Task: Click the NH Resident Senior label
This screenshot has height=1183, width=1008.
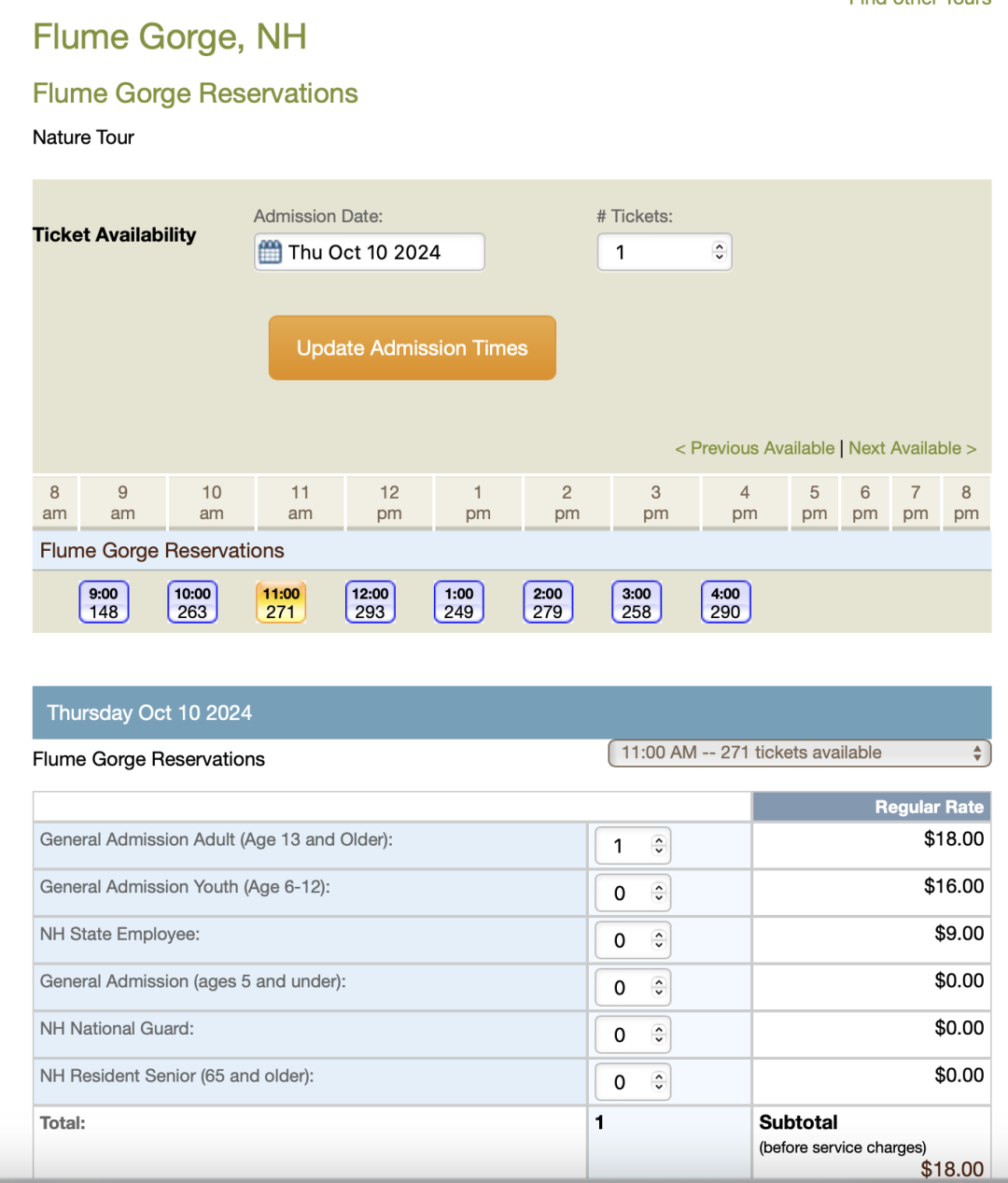Action: pos(176,1076)
